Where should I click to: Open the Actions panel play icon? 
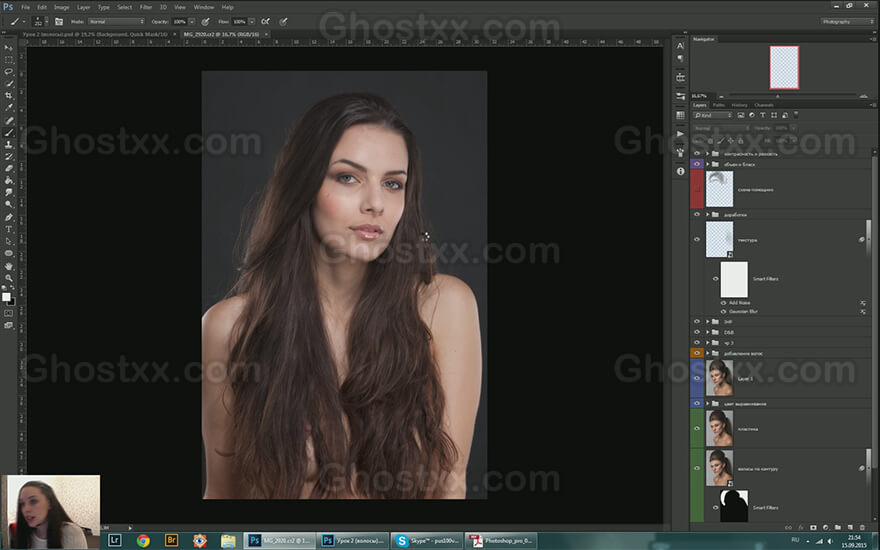[680, 134]
